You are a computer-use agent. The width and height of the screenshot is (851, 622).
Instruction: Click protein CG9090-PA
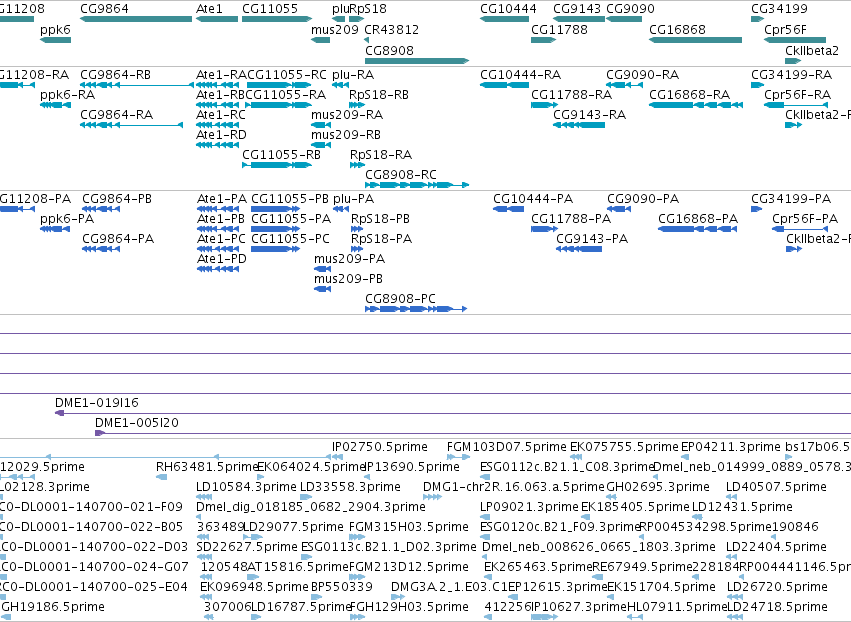click(619, 209)
